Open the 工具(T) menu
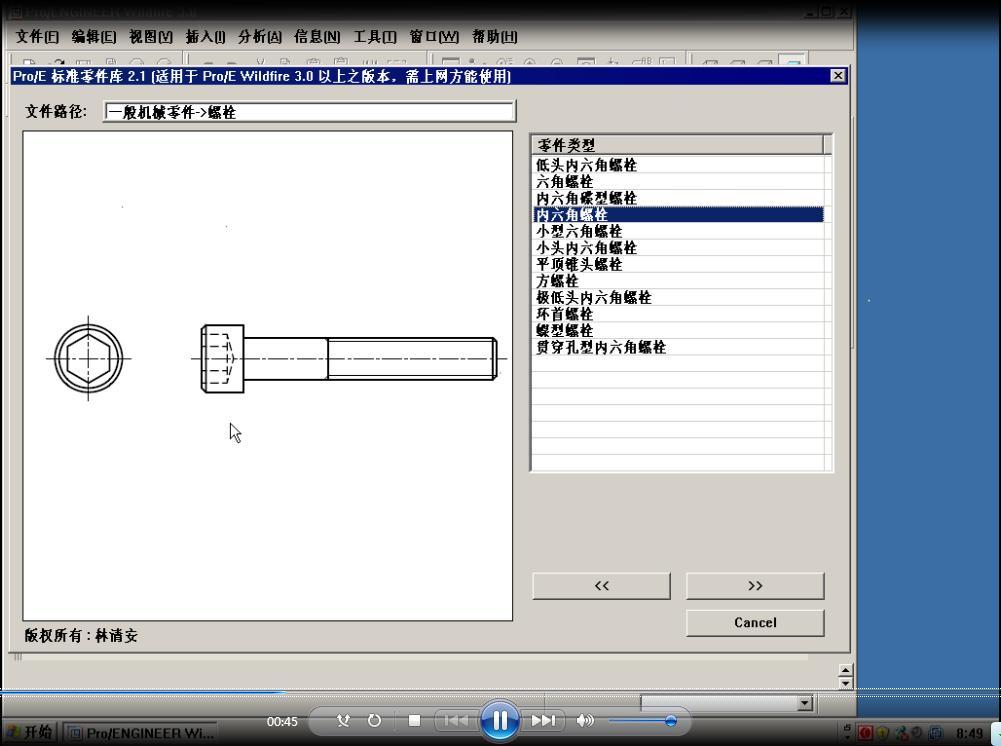 (x=375, y=37)
